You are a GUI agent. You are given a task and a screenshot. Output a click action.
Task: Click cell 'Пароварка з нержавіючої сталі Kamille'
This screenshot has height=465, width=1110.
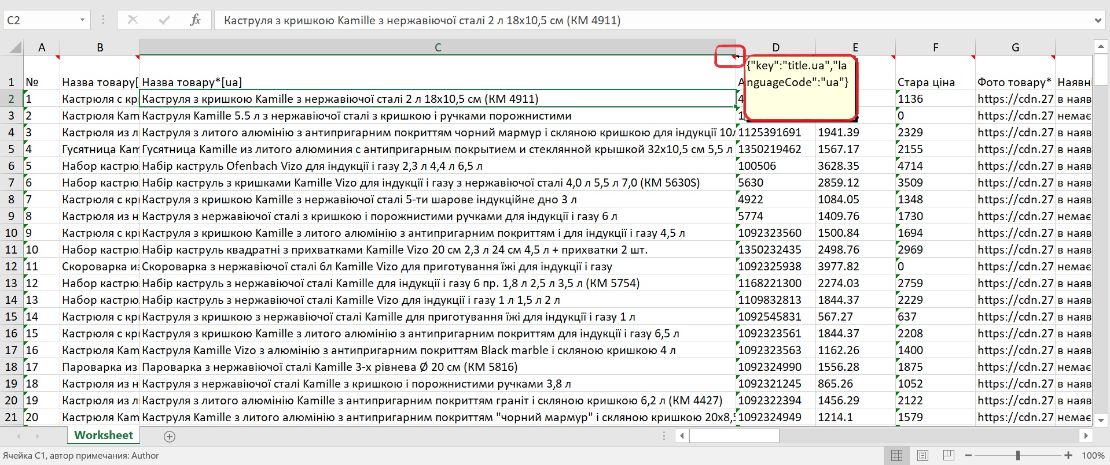coord(437,367)
